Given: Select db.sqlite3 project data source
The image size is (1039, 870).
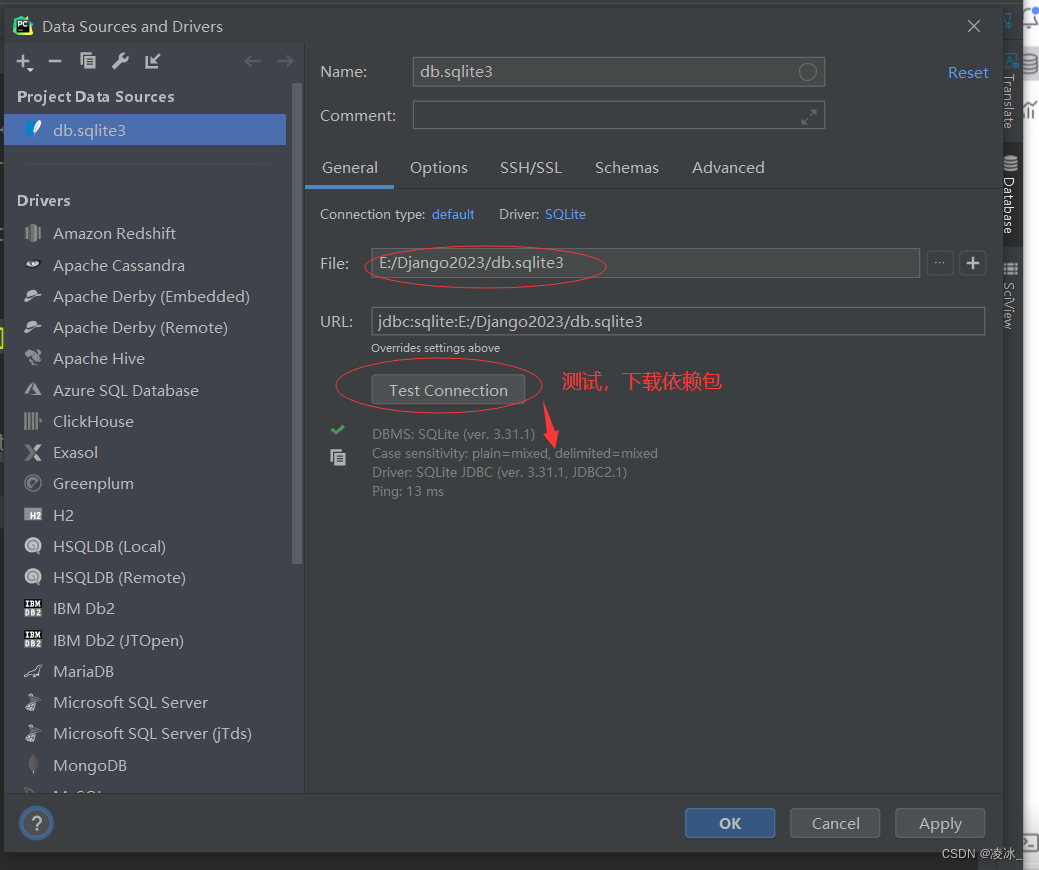Looking at the screenshot, I should click(x=145, y=130).
